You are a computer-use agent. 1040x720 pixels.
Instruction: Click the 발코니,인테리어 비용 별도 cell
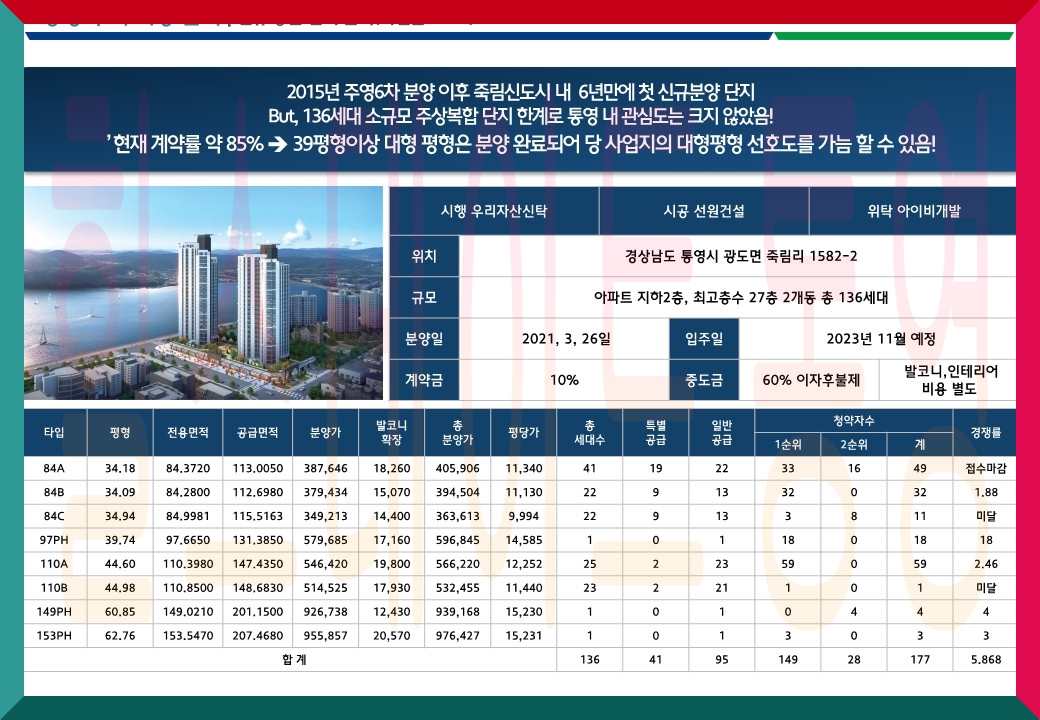click(x=950, y=380)
